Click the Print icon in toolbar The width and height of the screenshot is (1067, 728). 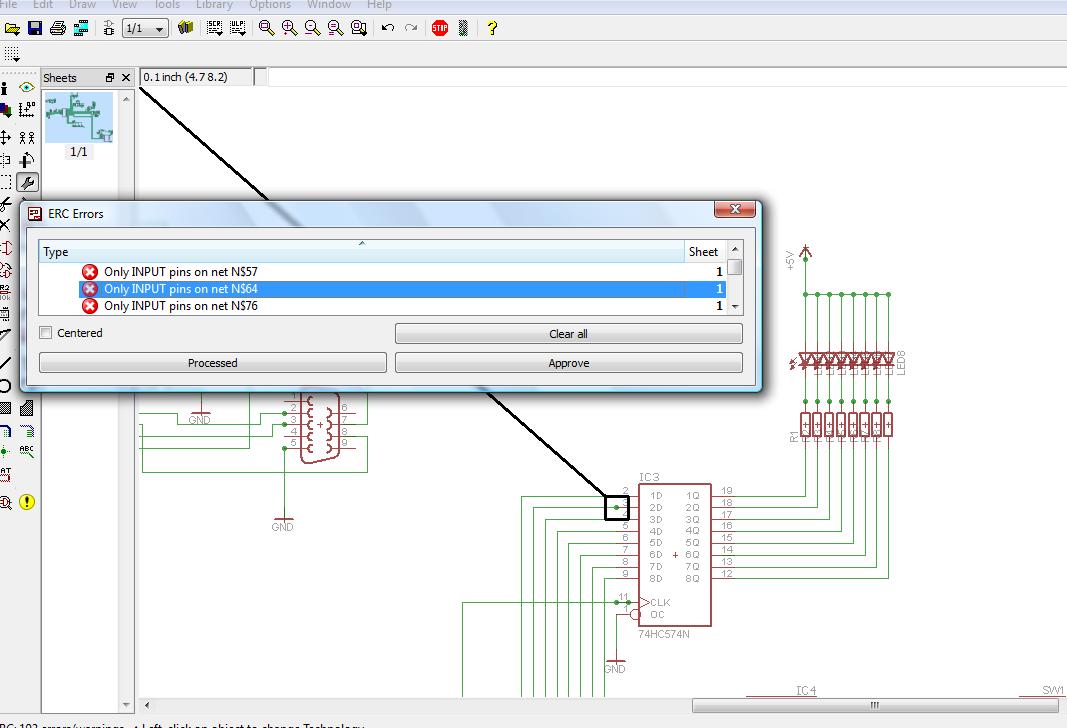click(59, 28)
